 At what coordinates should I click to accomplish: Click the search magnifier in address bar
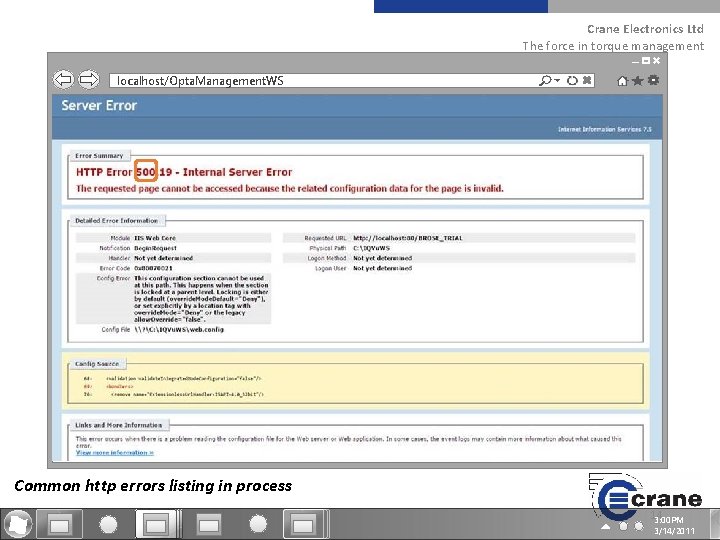[545, 81]
